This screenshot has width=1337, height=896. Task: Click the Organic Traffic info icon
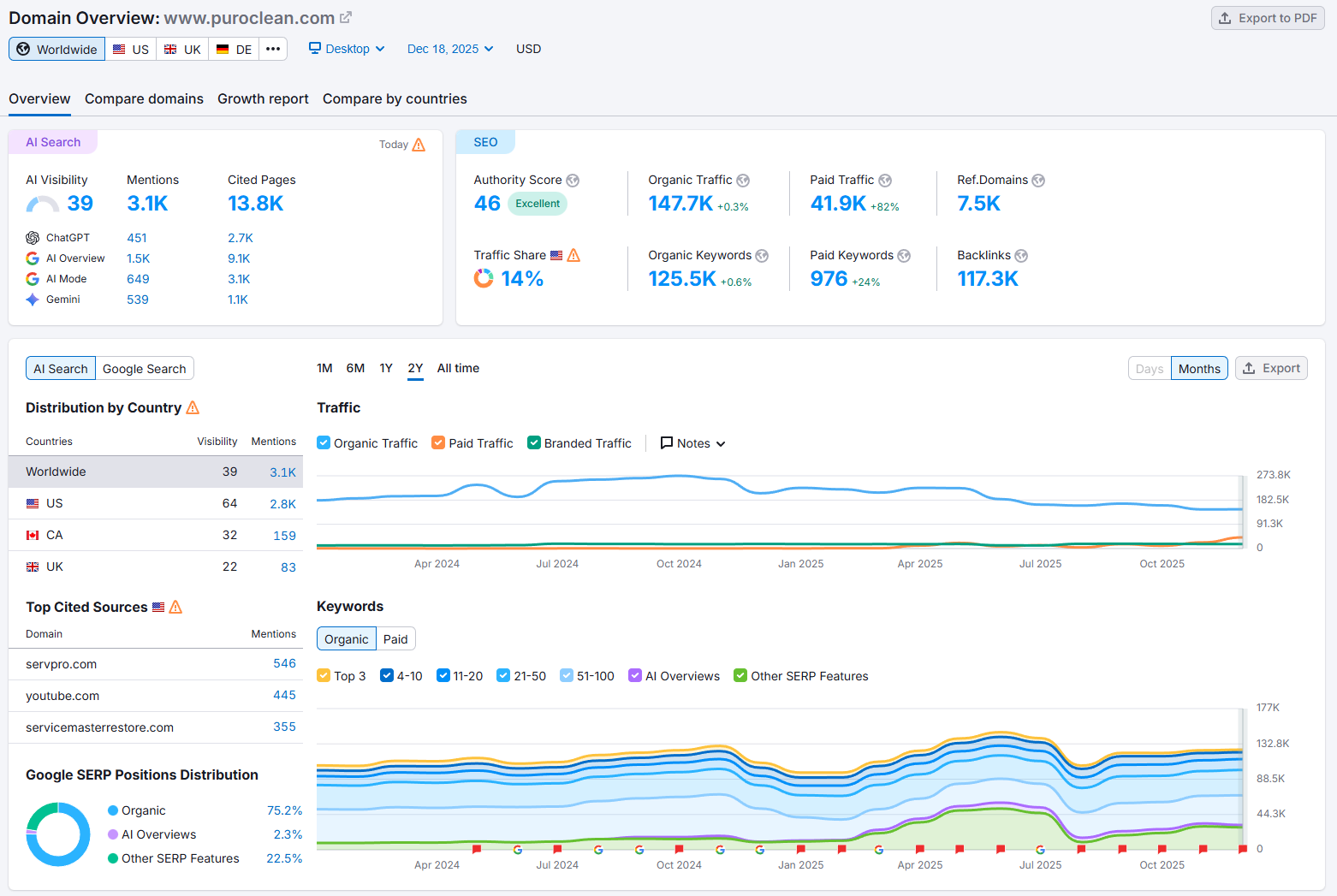[x=743, y=181]
